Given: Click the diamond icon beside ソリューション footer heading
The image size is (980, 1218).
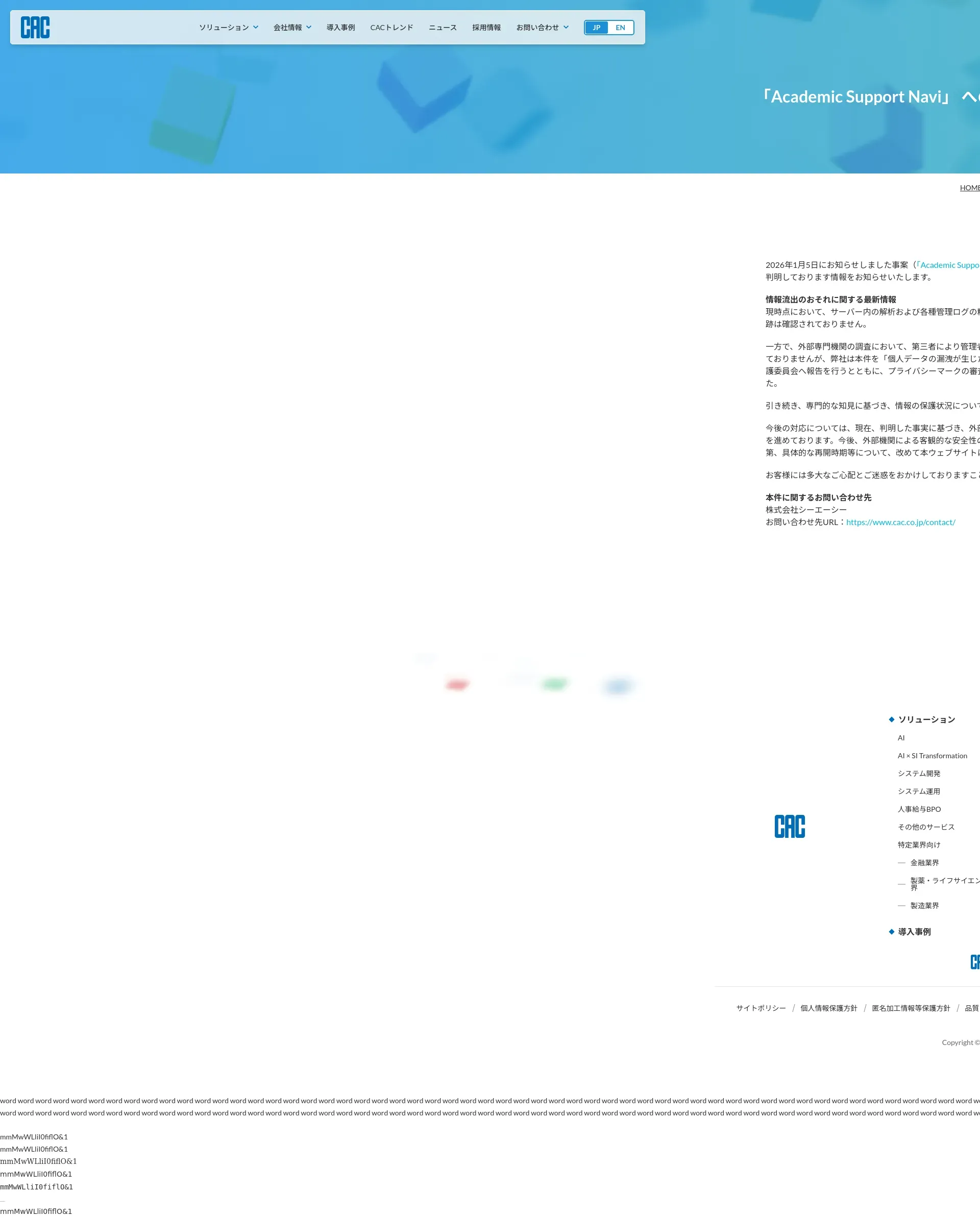Looking at the screenshot, I should click(x=892, y=719).
